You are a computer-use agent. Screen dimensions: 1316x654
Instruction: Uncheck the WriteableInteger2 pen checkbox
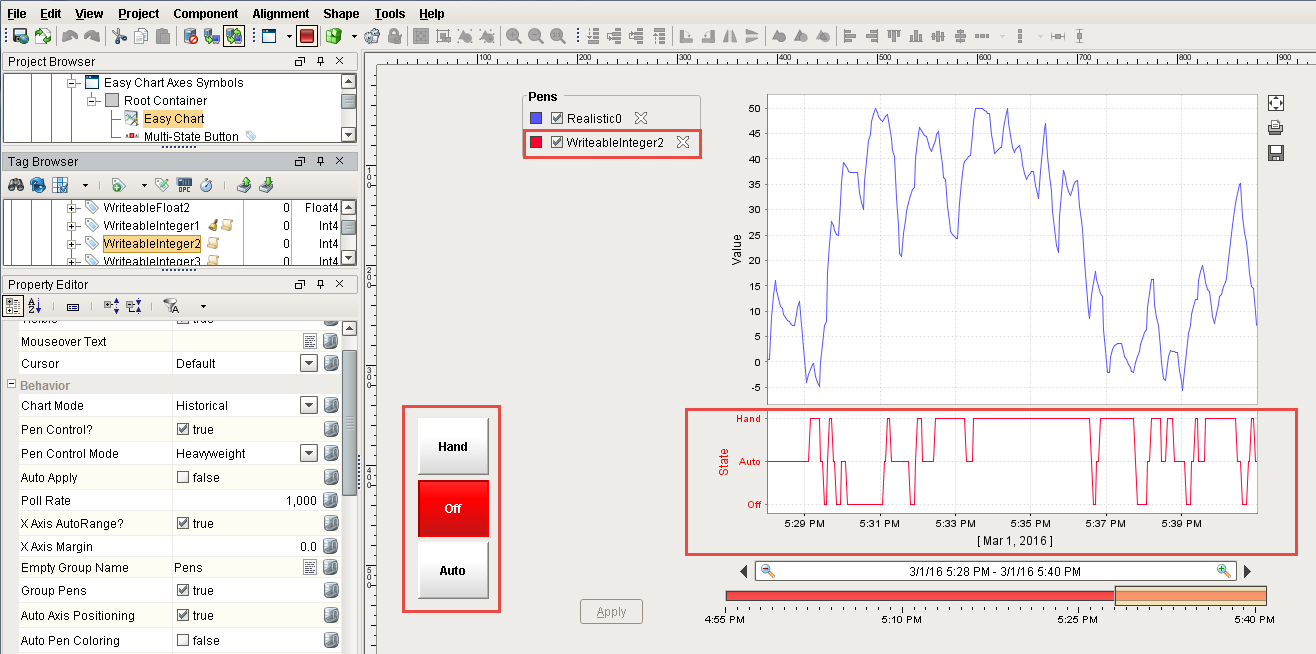[x=557, y=142]
